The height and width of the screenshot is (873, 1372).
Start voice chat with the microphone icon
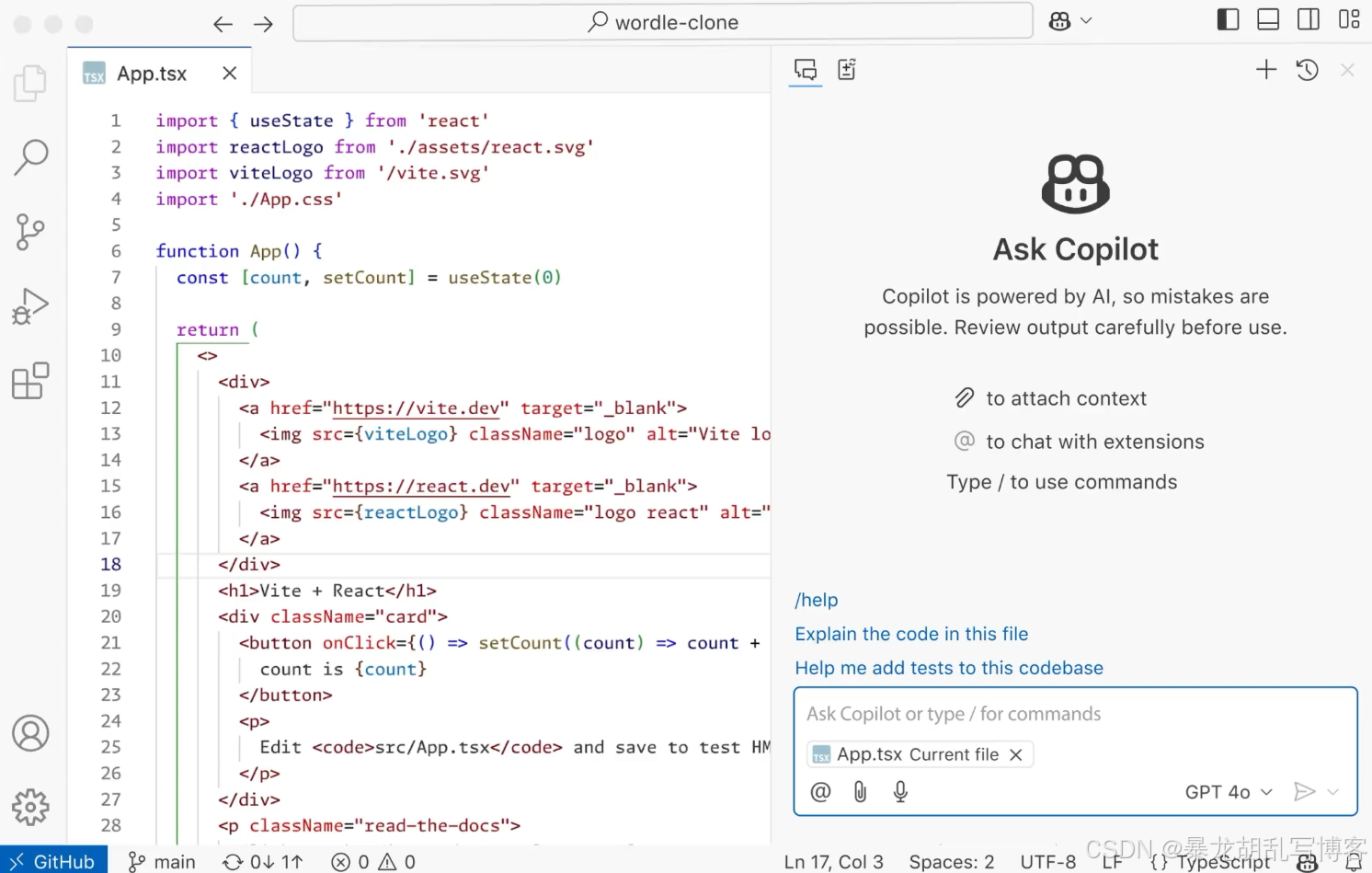point(900,792)
